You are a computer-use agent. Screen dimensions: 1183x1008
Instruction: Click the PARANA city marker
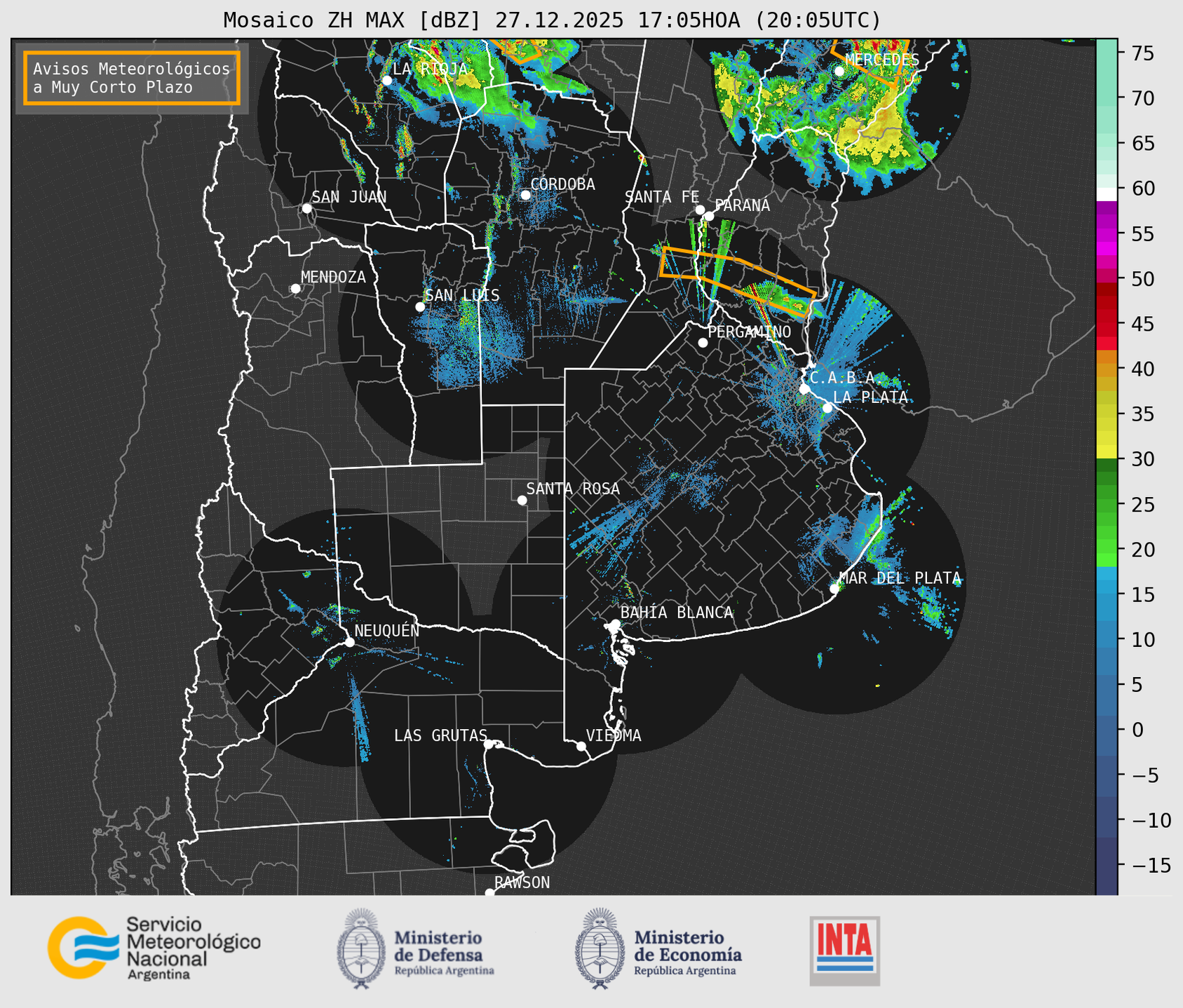click(709, 216)
